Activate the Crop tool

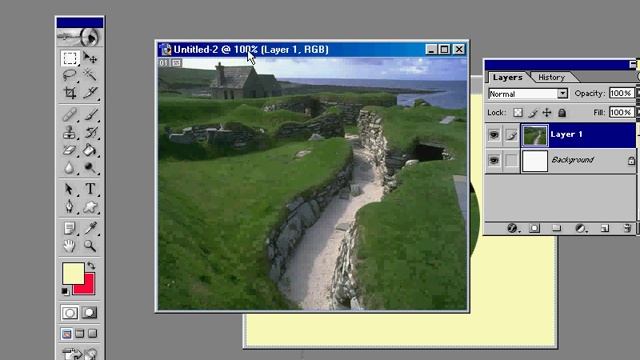70,93
